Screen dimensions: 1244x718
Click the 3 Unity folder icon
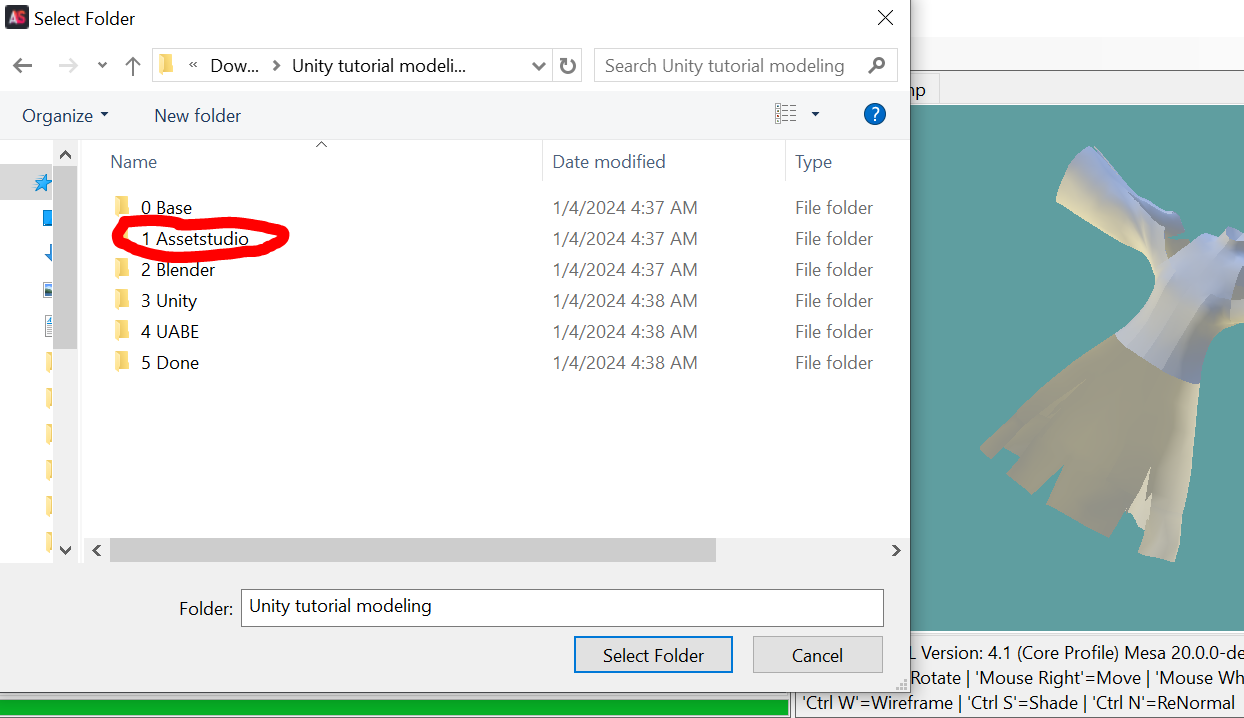tap(122, 300)
